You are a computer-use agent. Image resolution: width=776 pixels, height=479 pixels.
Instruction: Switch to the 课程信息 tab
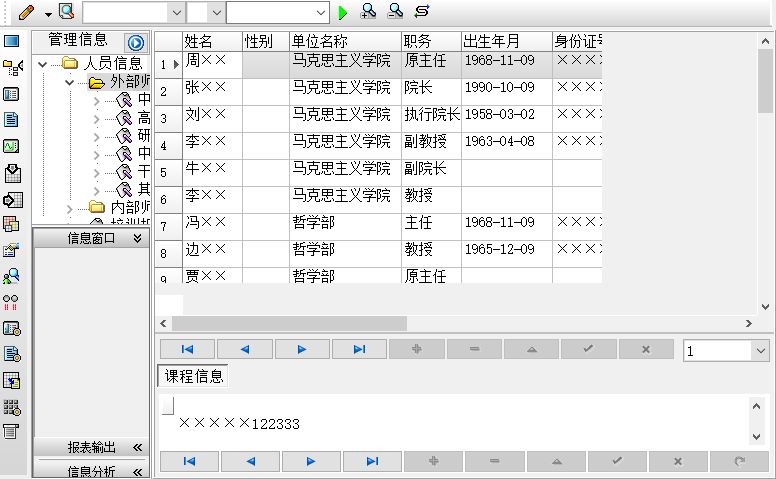coord(194,376)
